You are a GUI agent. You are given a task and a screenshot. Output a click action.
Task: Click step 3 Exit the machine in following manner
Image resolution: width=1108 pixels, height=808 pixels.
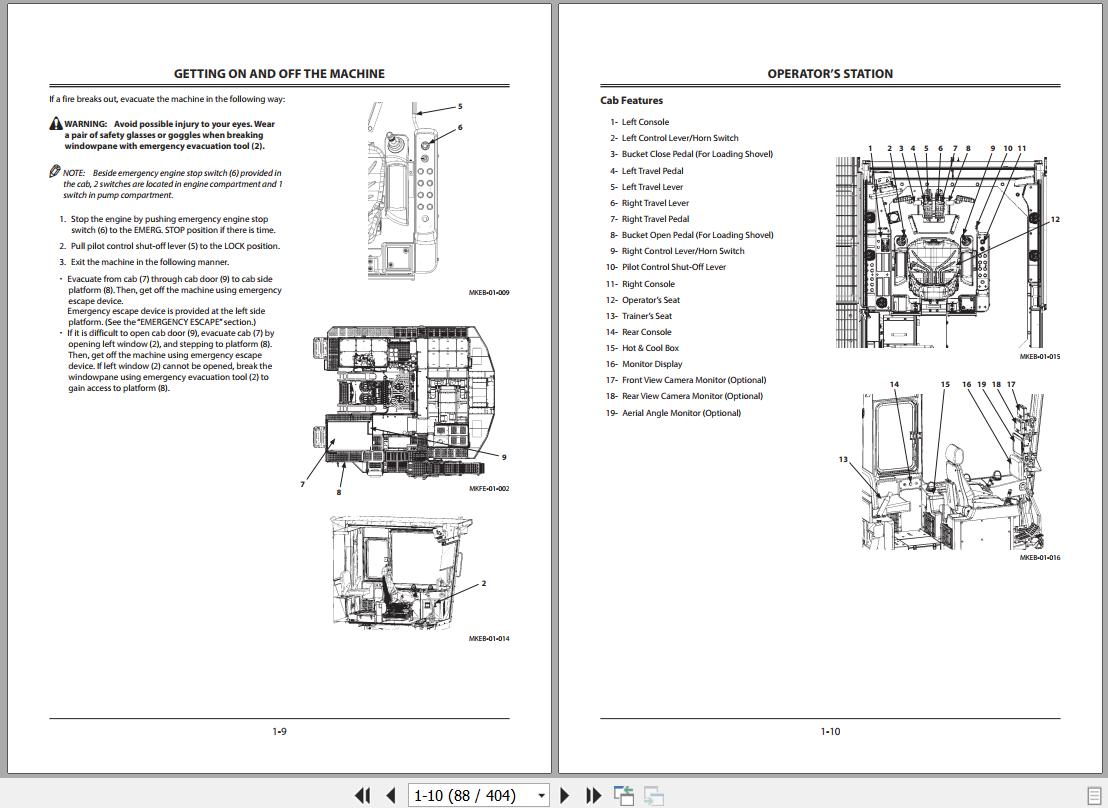pyautogui.click(x=144, y=262)
